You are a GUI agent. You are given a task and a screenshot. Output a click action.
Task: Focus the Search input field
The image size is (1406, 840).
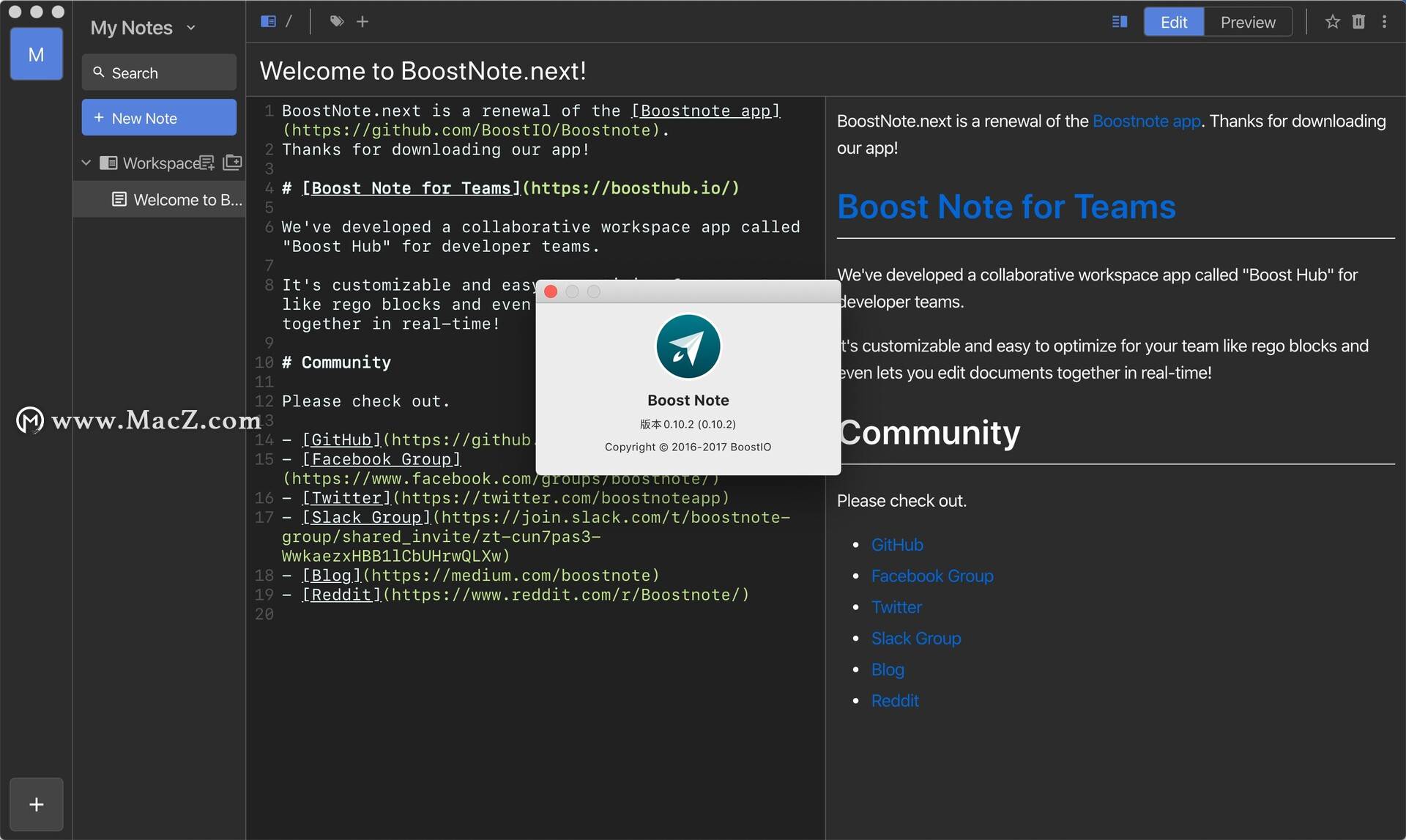click(159, 73)
